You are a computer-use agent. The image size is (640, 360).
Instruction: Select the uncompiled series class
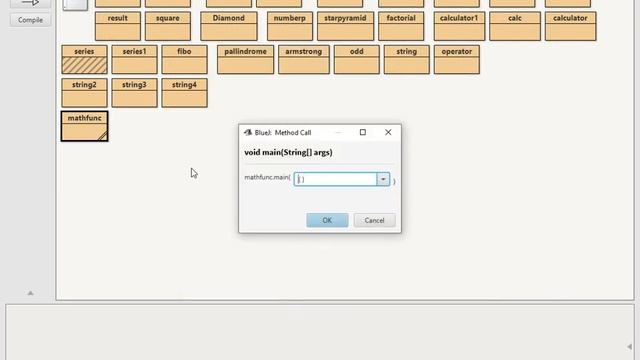[84, 60]
